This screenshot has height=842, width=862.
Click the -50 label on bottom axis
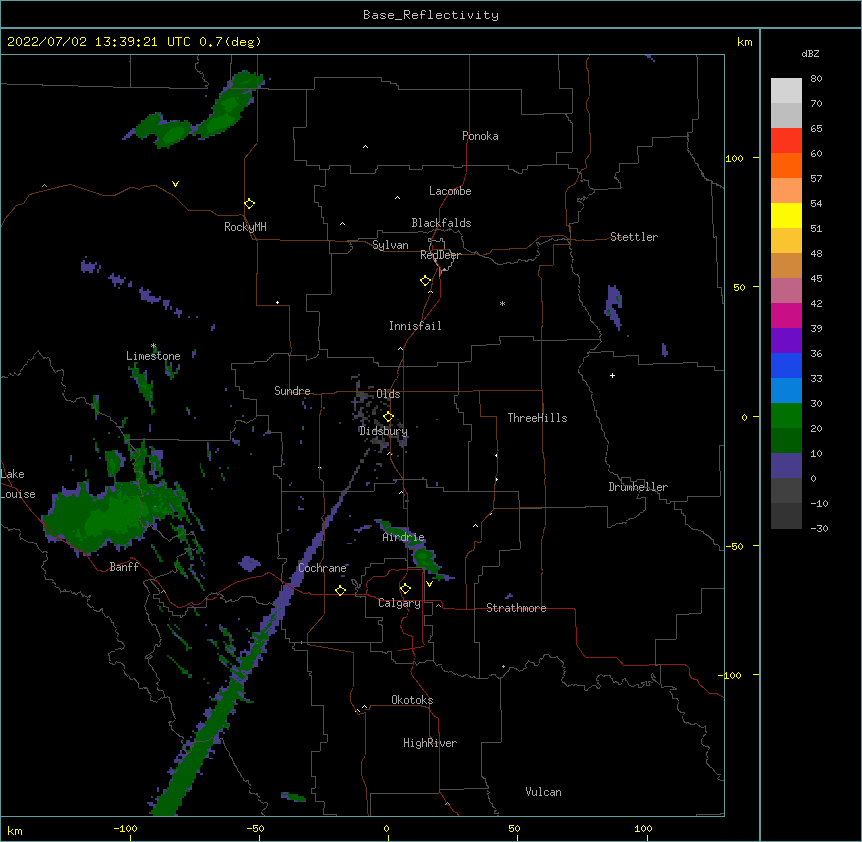click(x=256, y=828)
